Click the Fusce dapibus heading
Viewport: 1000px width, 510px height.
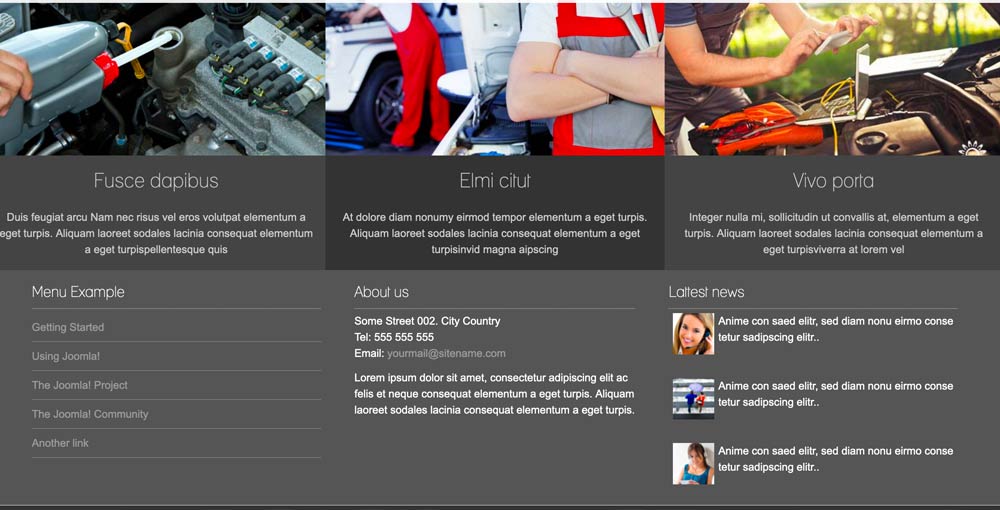point(156,181)
